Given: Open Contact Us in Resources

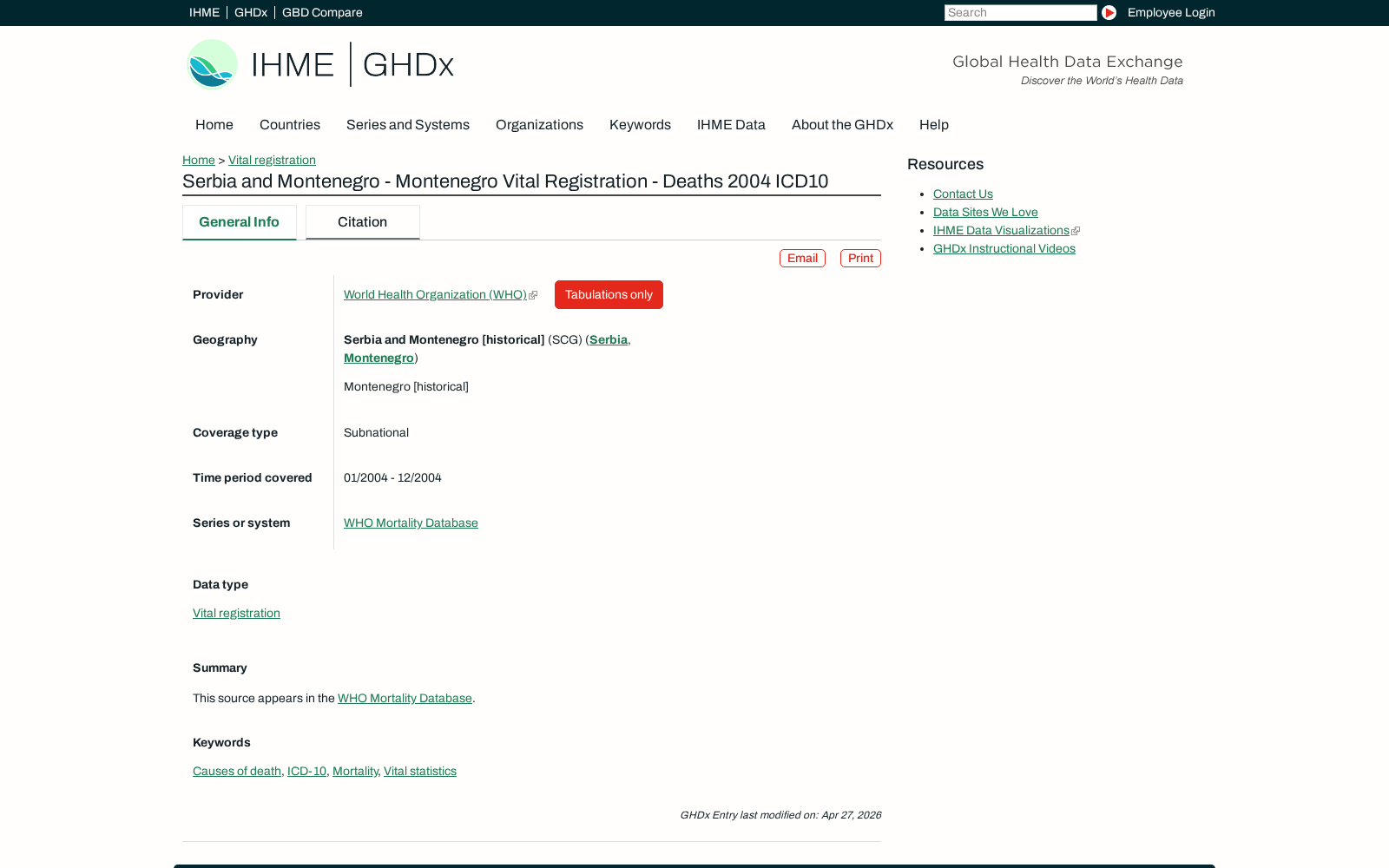Looking at the screenshot, I should click(963, 194).
